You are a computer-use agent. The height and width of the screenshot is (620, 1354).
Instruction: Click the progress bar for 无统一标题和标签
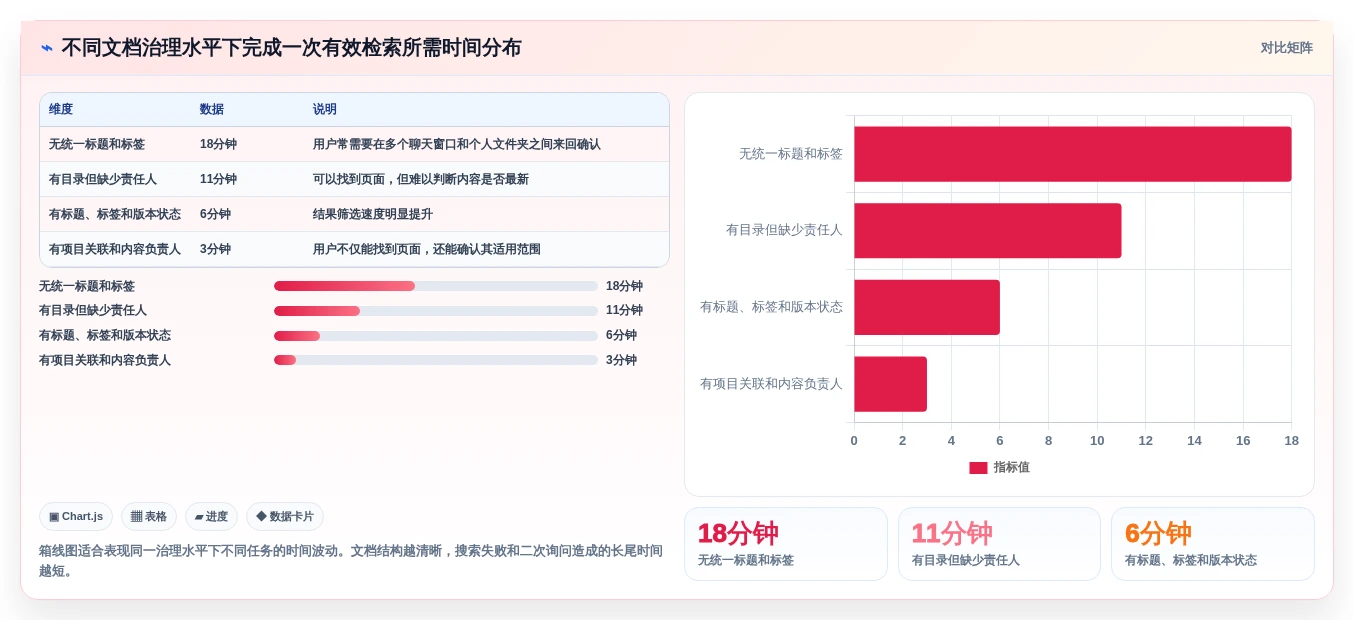pyautogui.click(x=436, y=286)
